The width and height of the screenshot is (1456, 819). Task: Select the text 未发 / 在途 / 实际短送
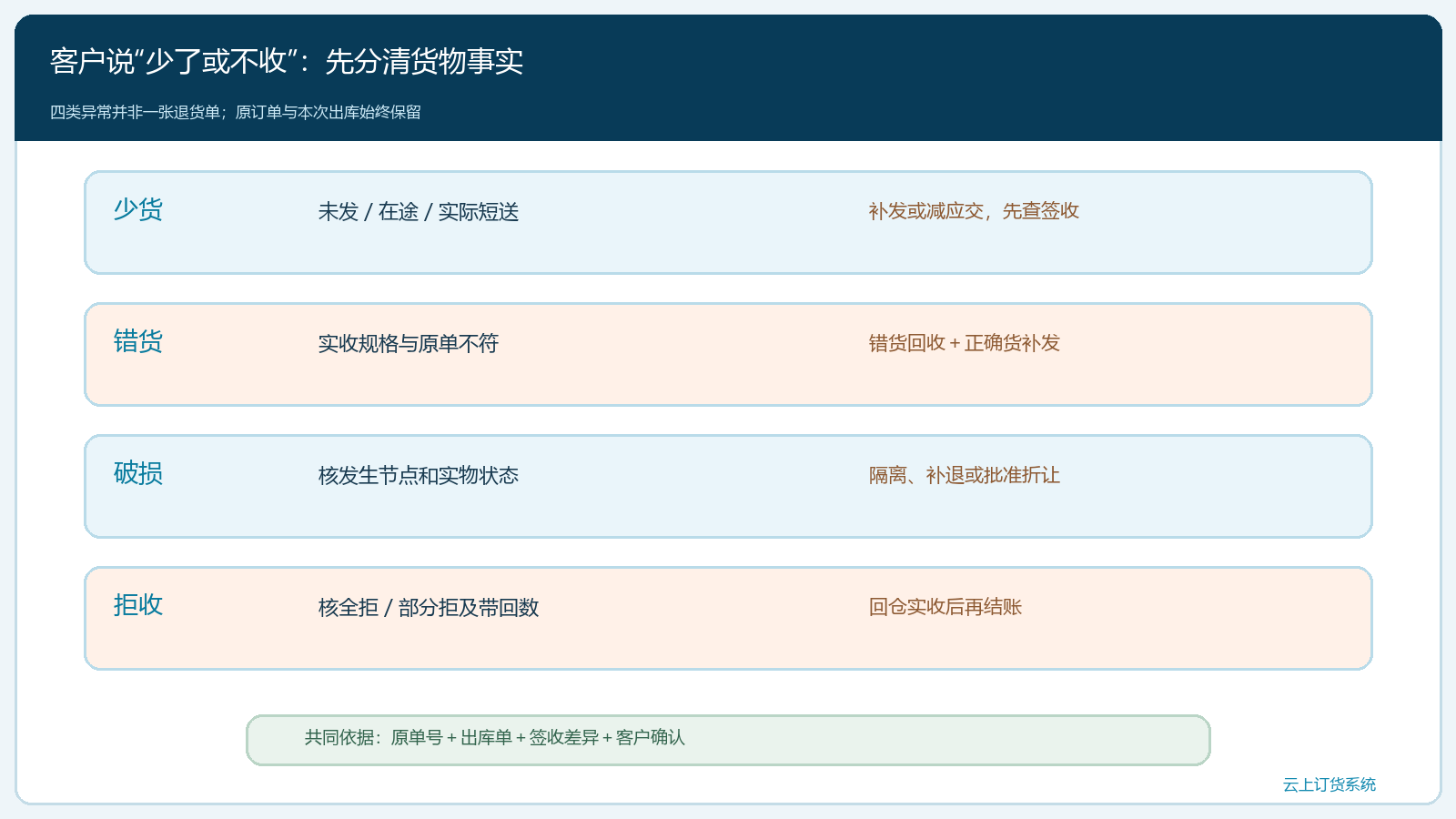(x=419, y=212)
